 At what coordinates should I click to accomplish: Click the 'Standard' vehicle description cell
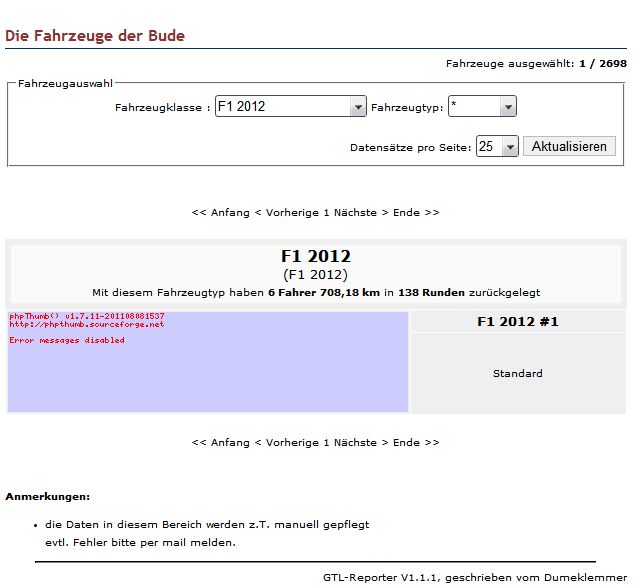517,374
